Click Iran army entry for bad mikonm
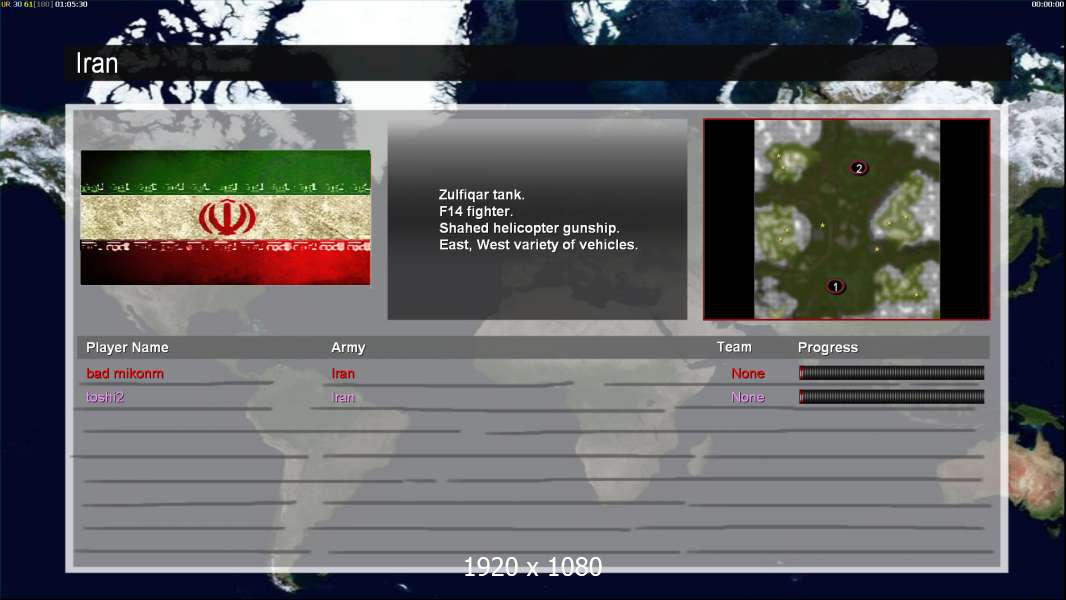1066x600 pixels. [343, 373]
